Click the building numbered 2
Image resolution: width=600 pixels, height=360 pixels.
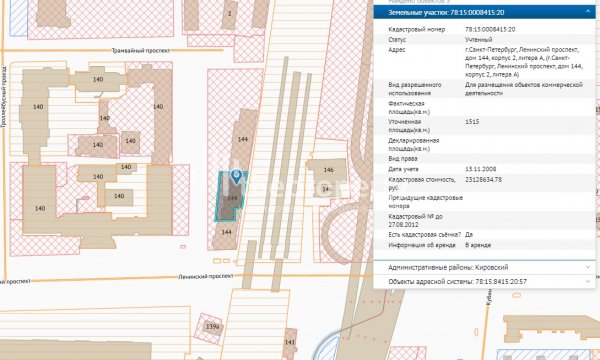click(x=230, y=14)
